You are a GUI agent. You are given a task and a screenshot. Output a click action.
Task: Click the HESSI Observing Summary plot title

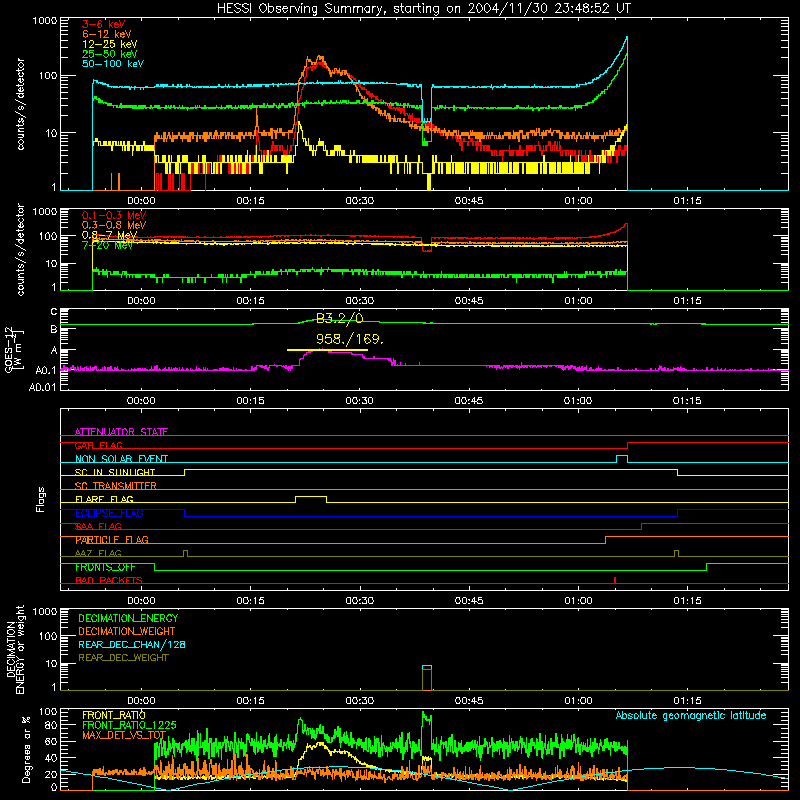424,9
